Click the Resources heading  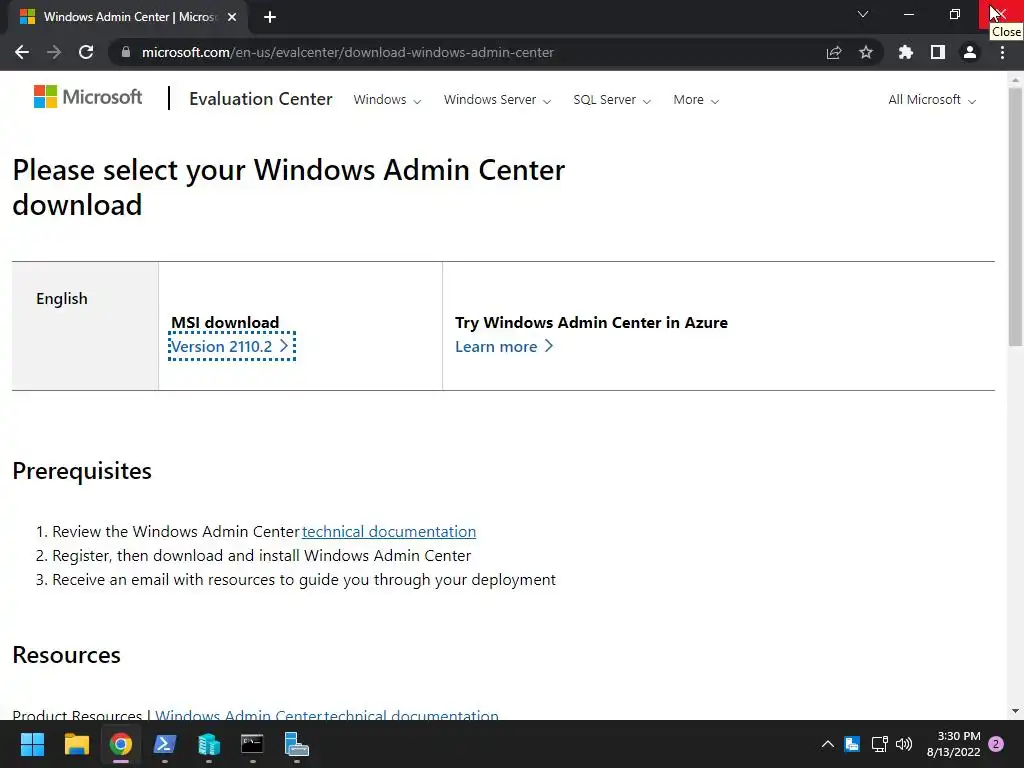click(x=67, y=655)
